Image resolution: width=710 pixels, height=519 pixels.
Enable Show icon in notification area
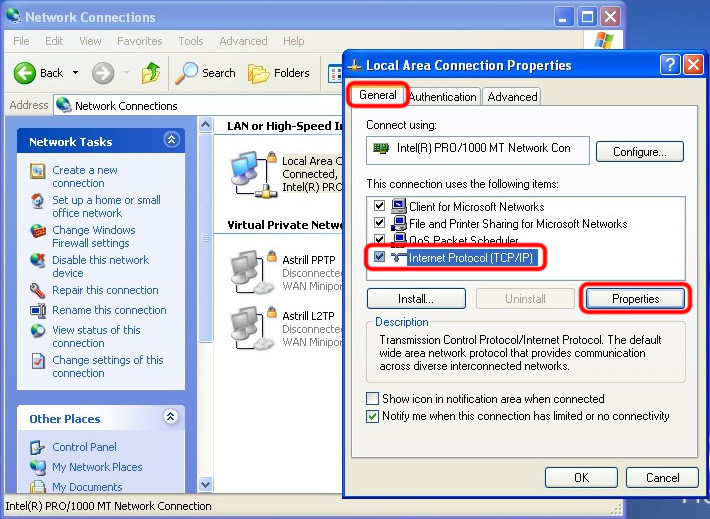coord(372,399)
